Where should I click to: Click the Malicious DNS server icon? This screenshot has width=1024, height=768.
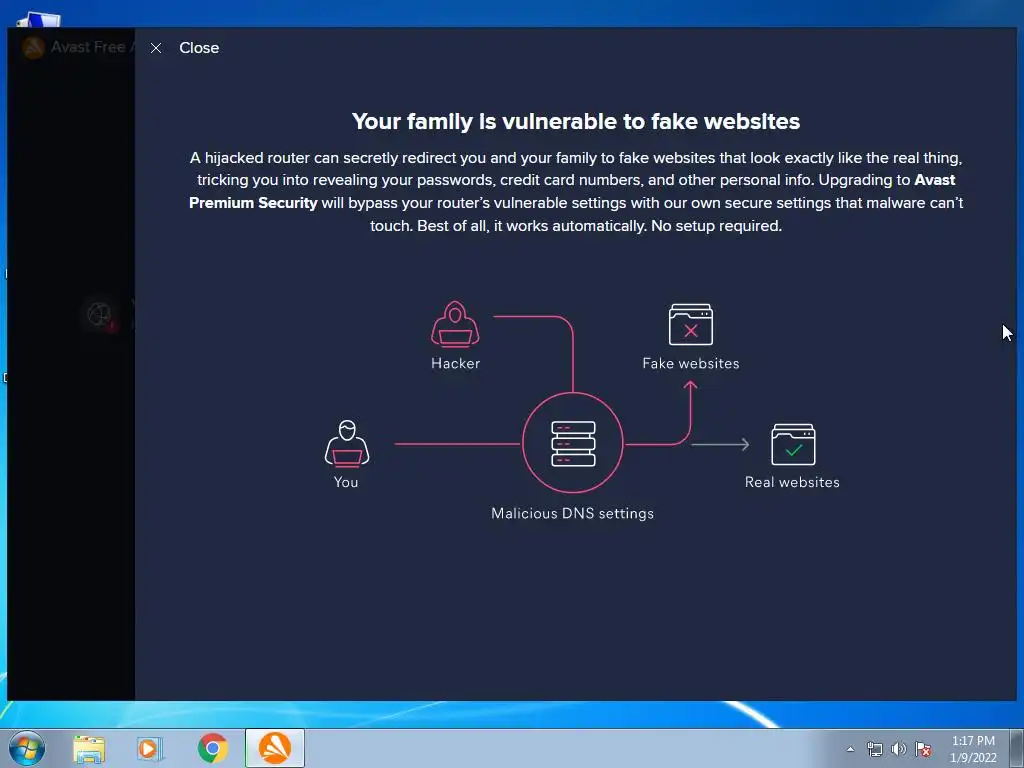(x=573, y=443)
